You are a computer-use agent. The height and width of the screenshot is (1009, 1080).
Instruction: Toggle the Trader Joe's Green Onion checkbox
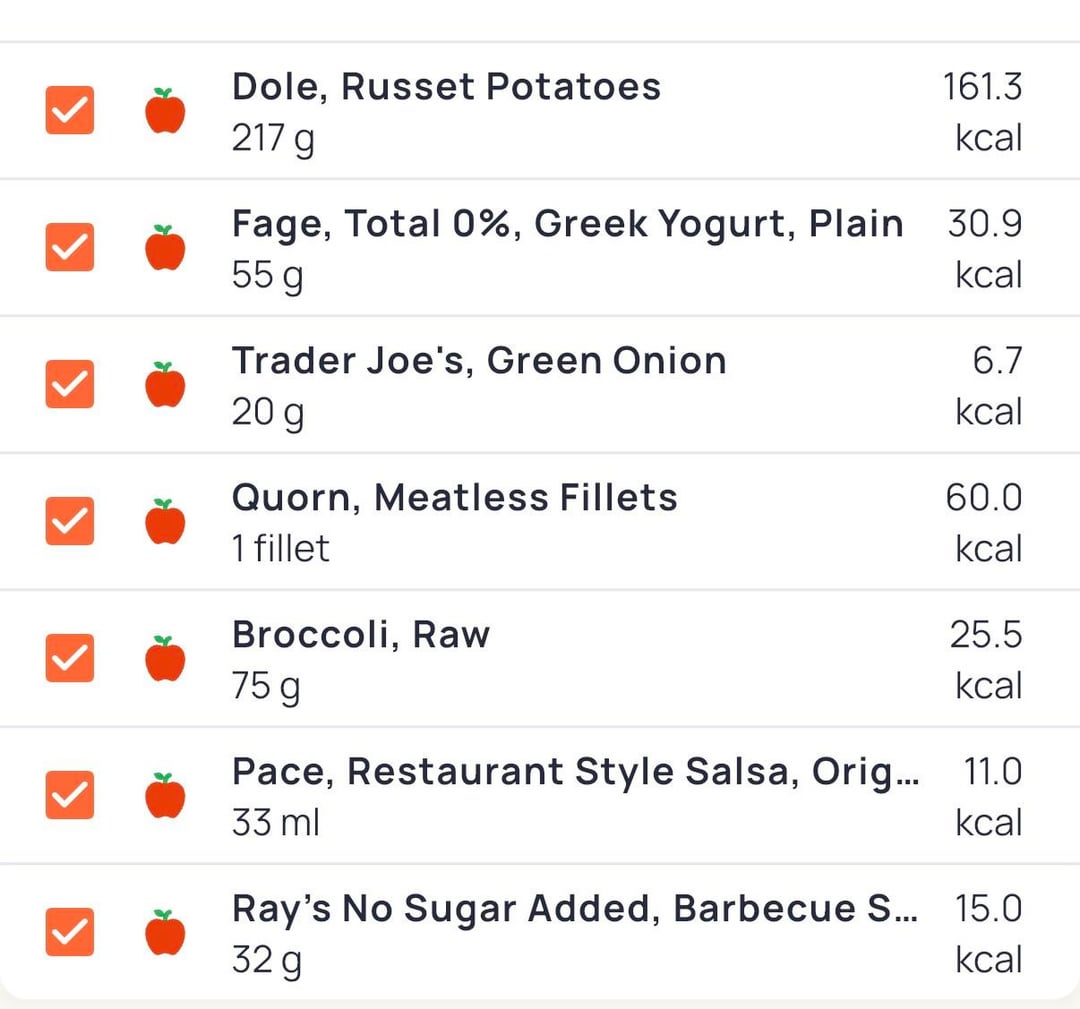tap(70, 385)
